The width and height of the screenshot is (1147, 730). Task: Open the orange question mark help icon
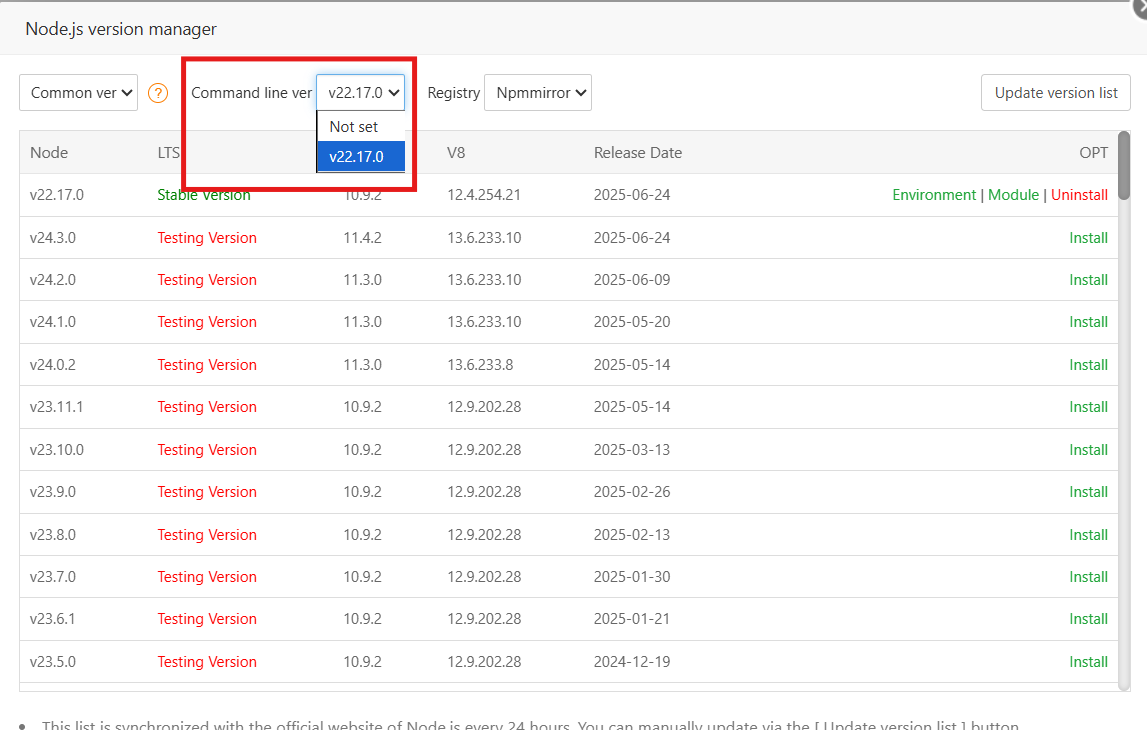[158, 92]
